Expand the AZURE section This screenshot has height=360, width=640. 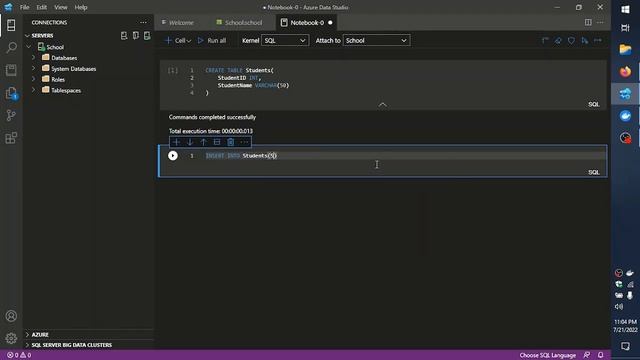click(27, 334)
